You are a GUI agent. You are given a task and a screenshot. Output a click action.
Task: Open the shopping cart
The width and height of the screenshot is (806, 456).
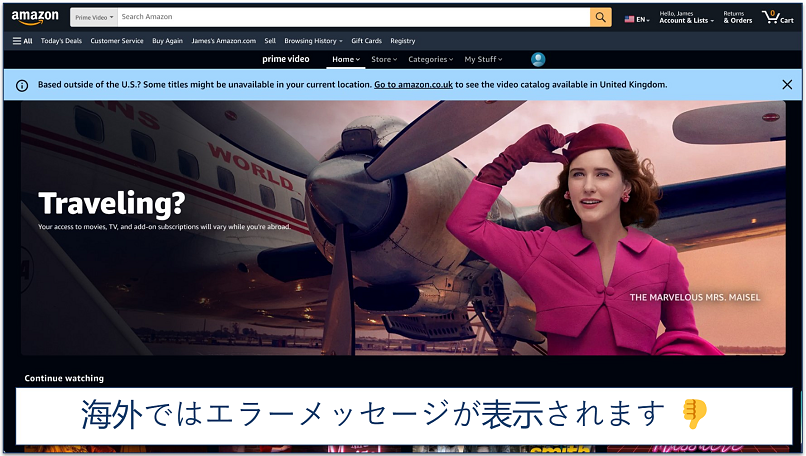coord(777,17)
